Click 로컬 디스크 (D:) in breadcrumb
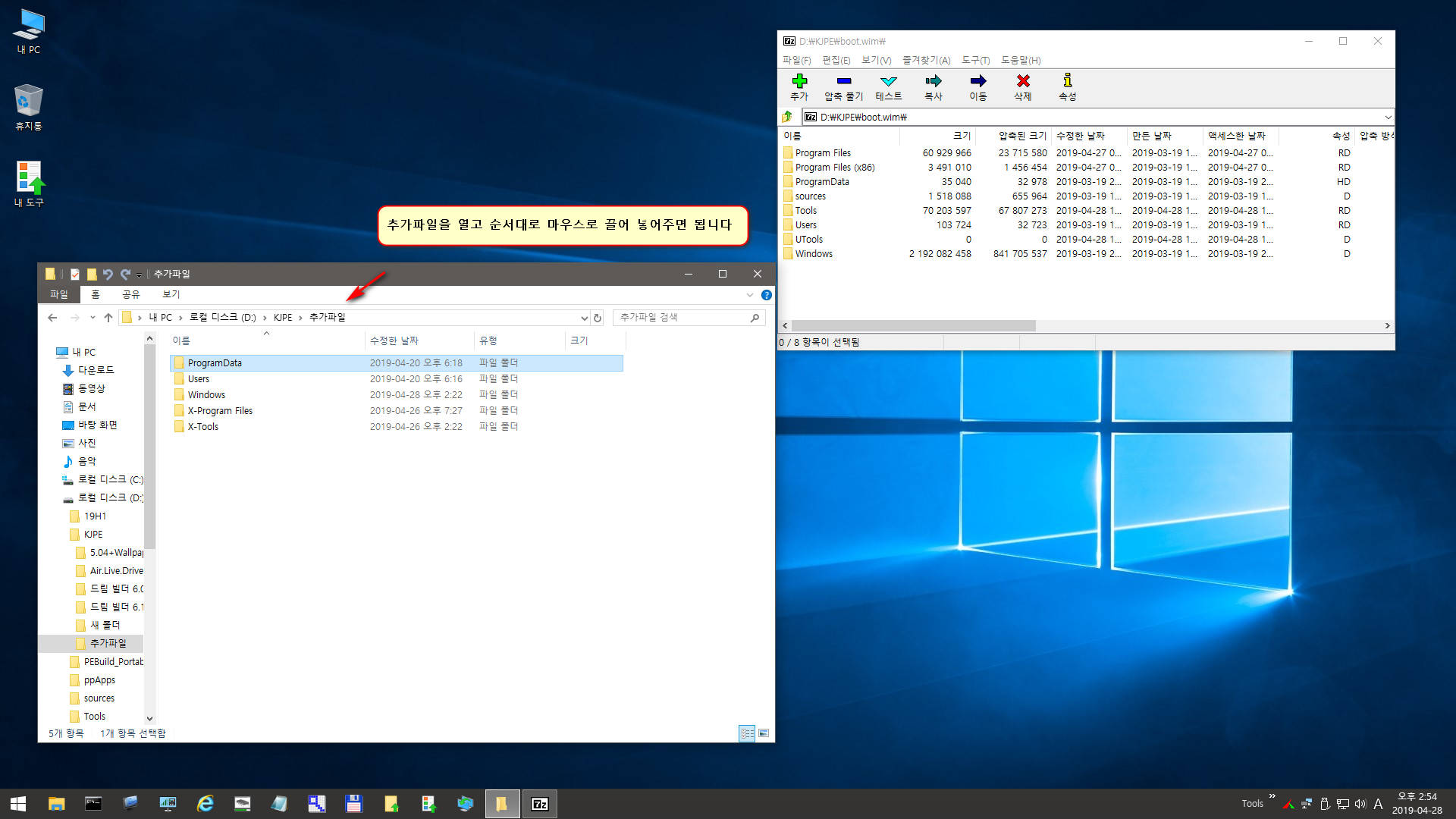Image resolution: width=1456 pixels, height=819 pixels. click(x=222, y=318)
